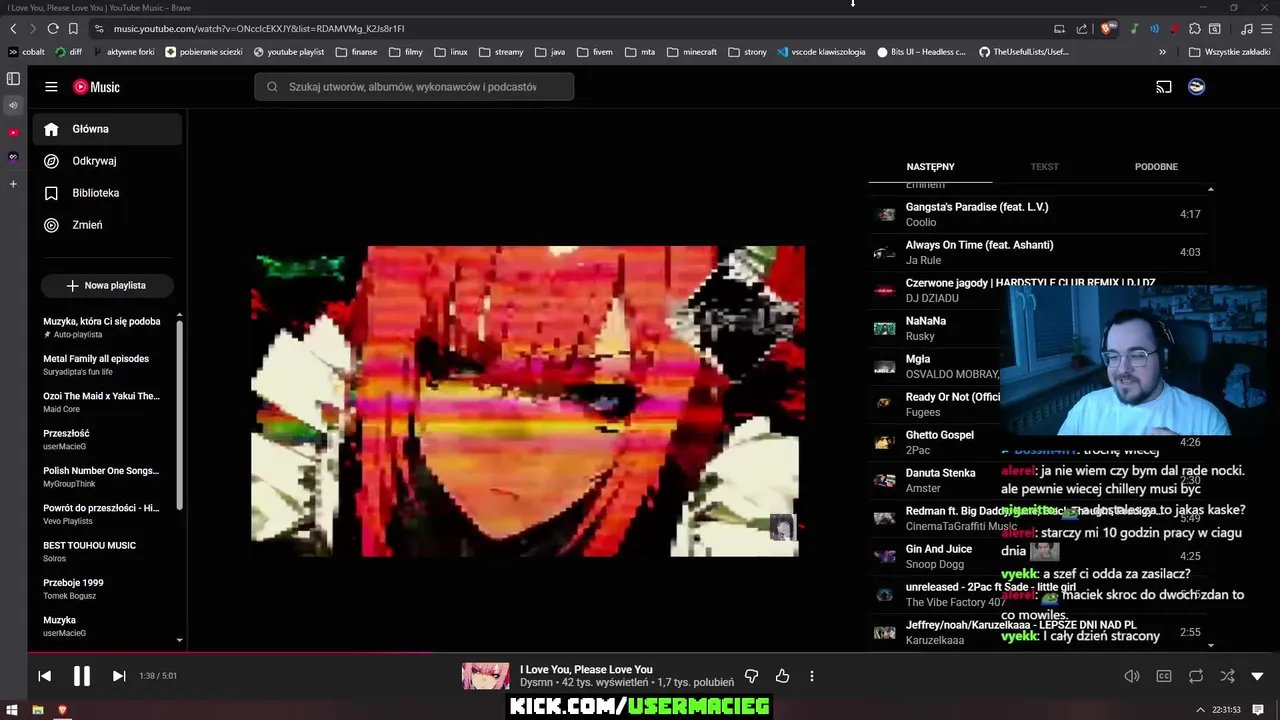Open Biblioteka in the sidebar

107,193
